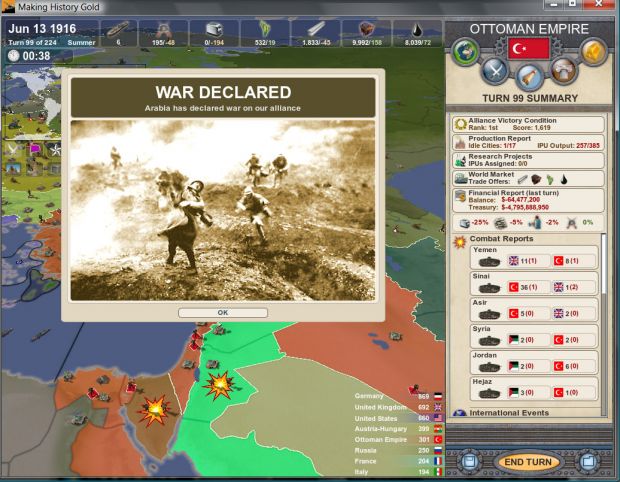Open the World Market entry
This screenshot has height=482, width=620.
pos(528,178)
